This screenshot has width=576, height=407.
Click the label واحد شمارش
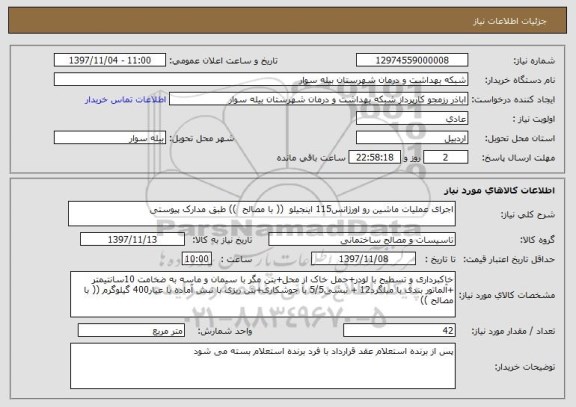tap(225, 331)
